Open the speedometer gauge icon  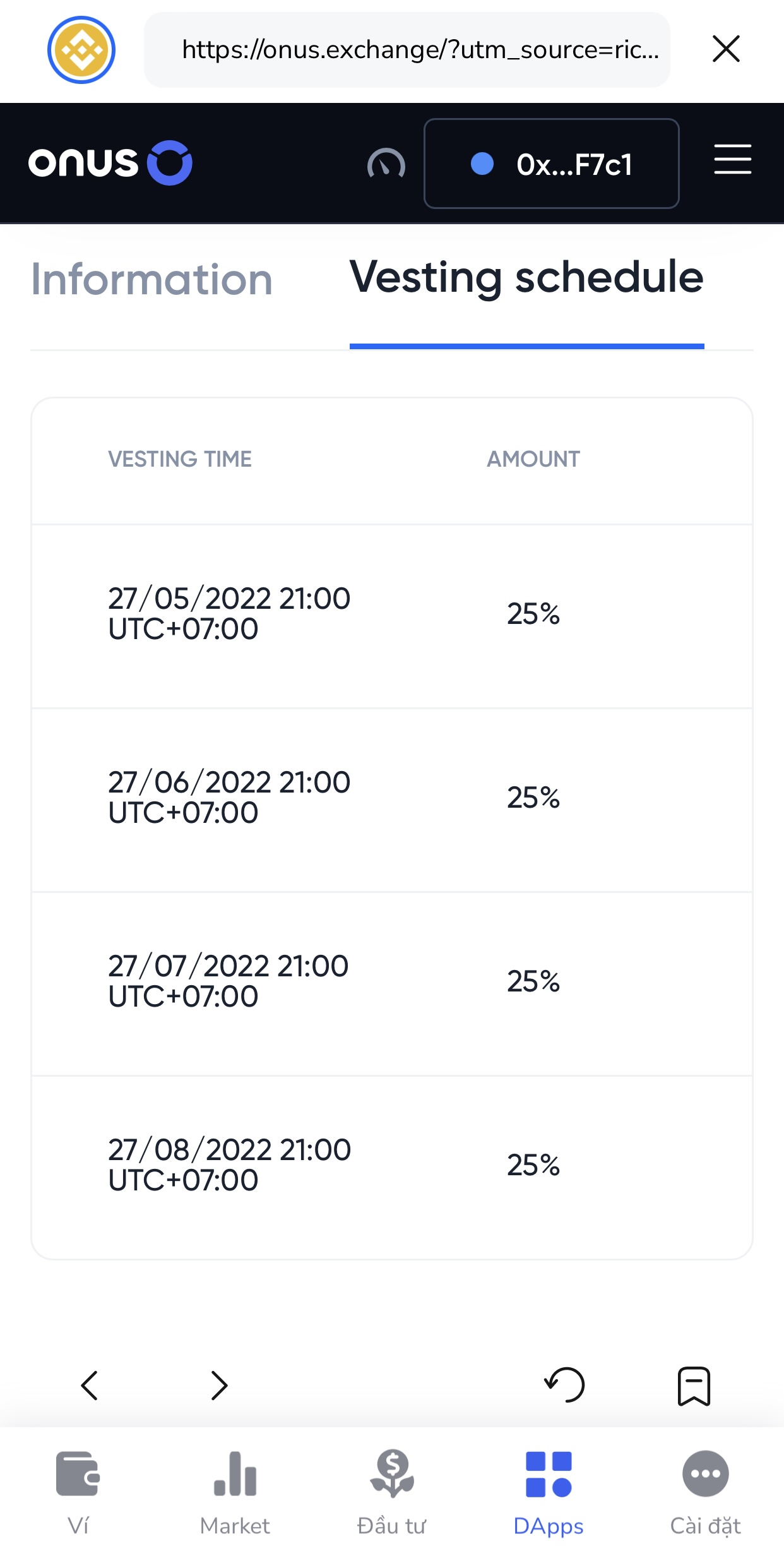pyautogui.click(x=386, y=164)
